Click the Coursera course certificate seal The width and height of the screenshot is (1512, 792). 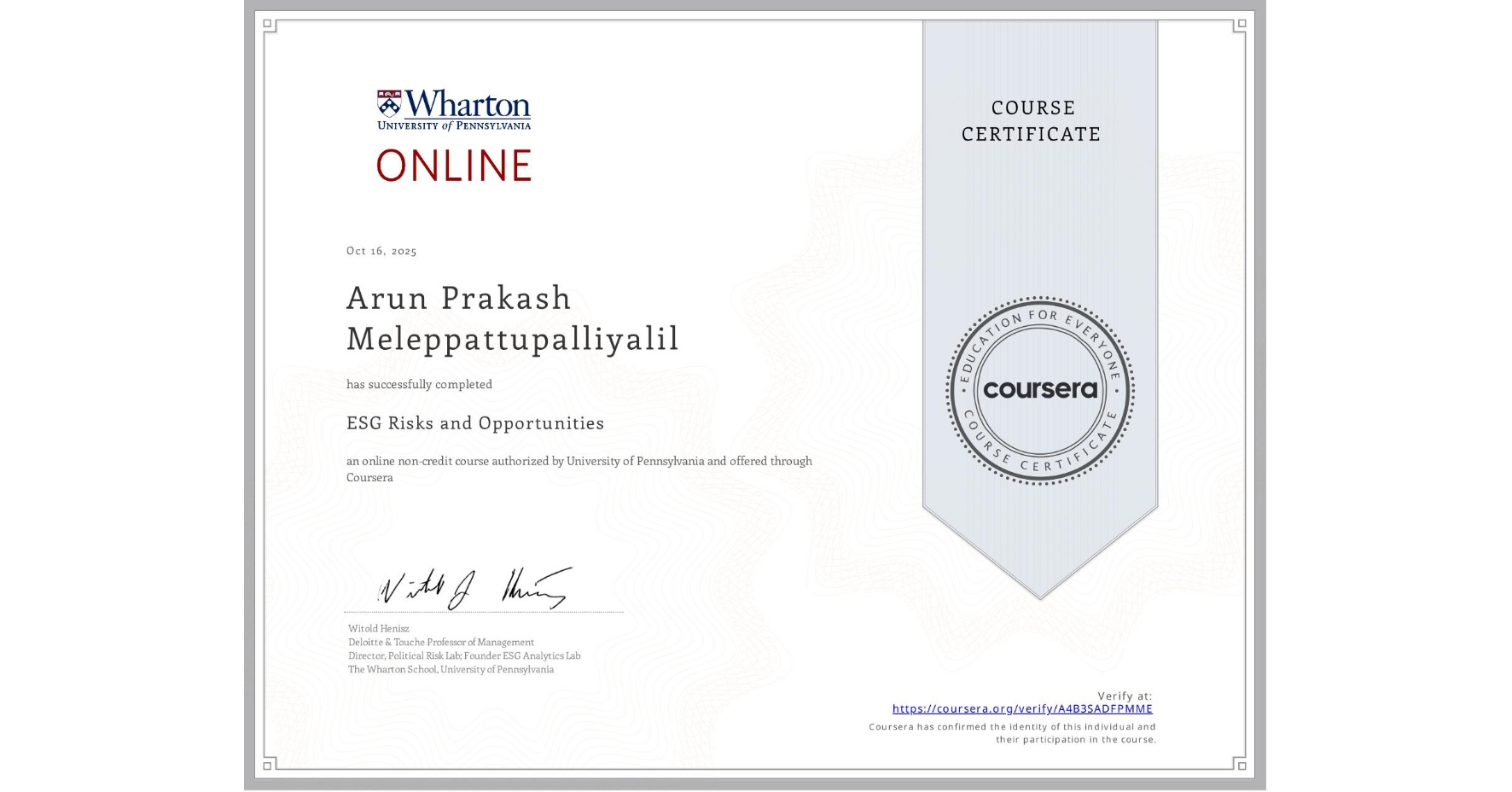(1039, 391)
